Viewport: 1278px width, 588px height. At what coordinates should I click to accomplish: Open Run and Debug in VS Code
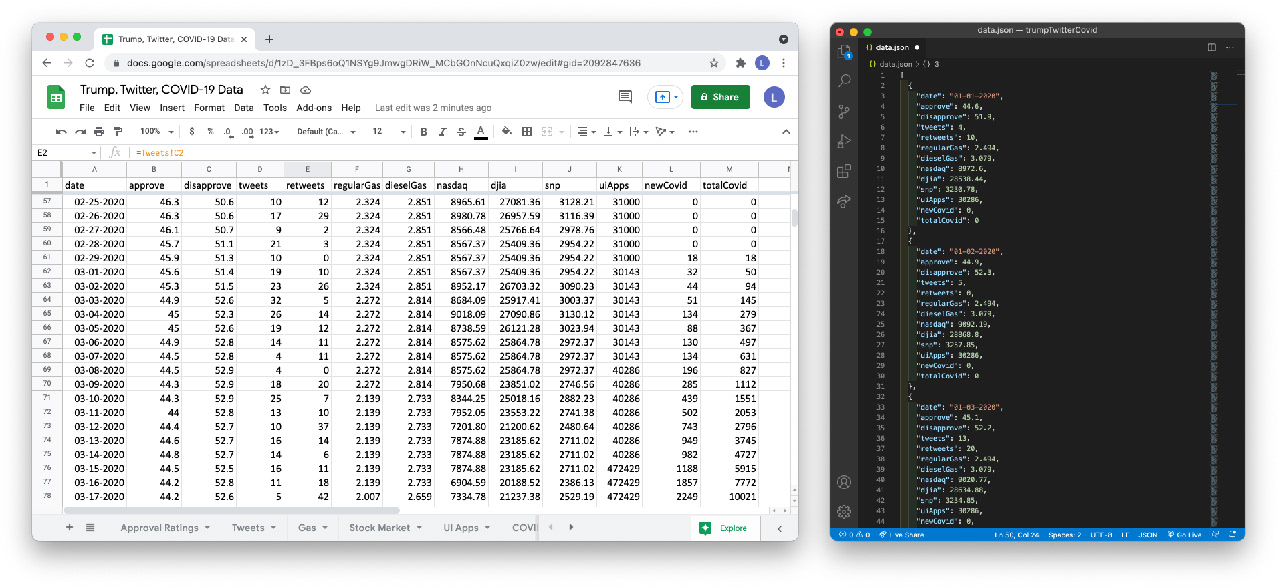click(844, 141)
